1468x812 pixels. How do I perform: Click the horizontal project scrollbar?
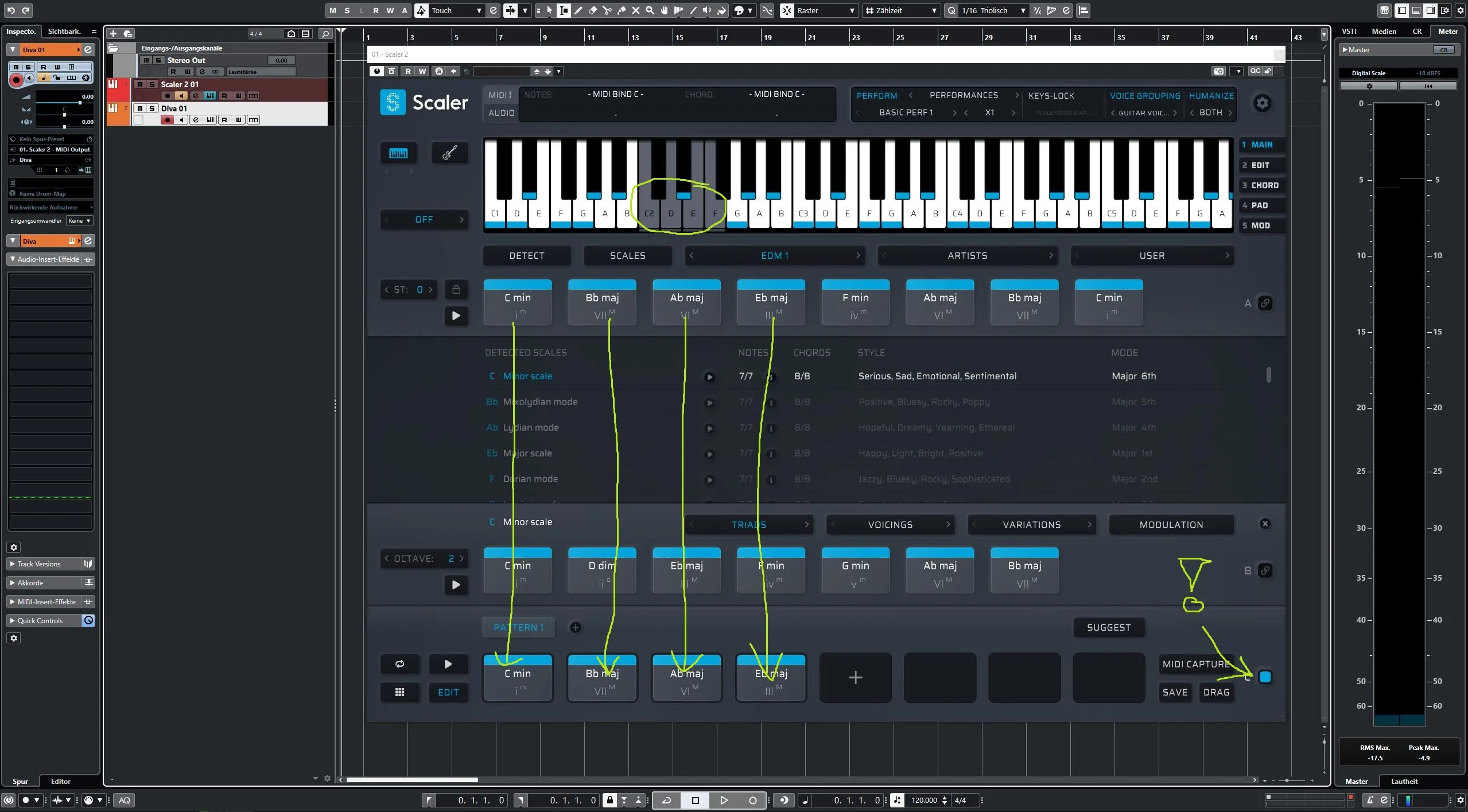[412, 780]
